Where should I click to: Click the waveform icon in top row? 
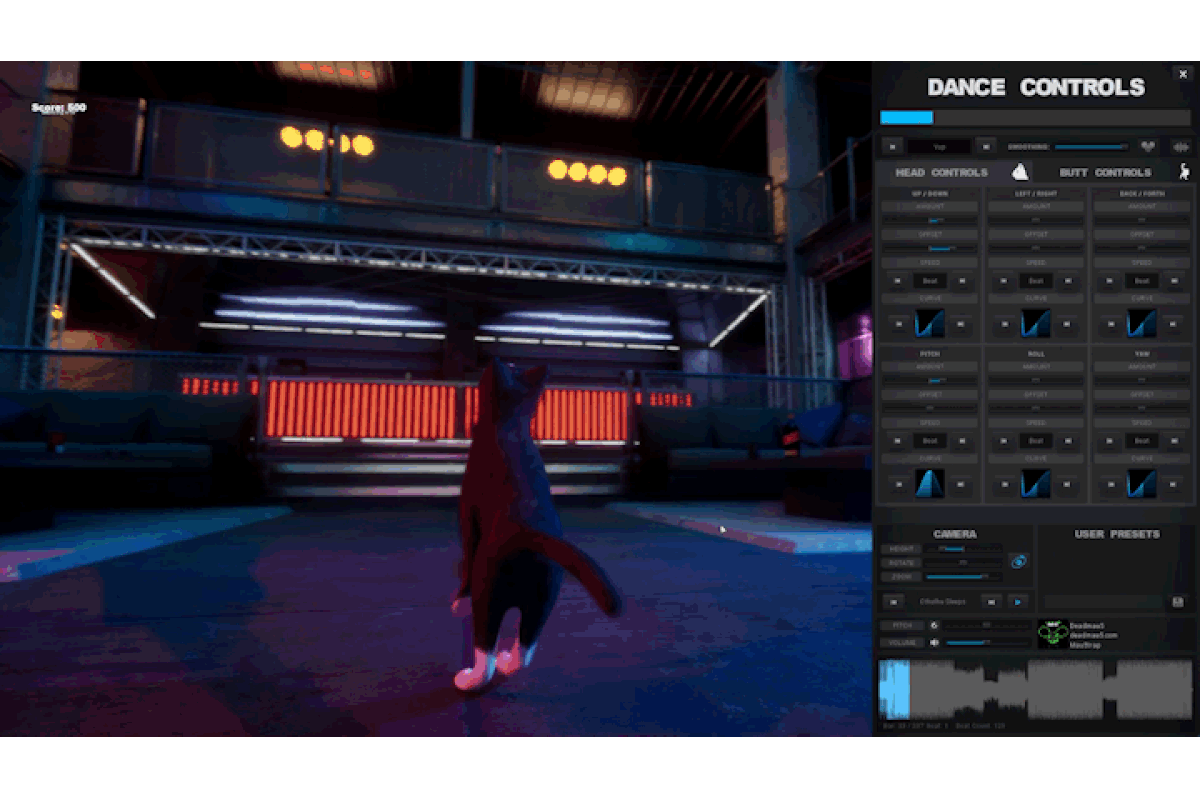tap(1181, 146)
